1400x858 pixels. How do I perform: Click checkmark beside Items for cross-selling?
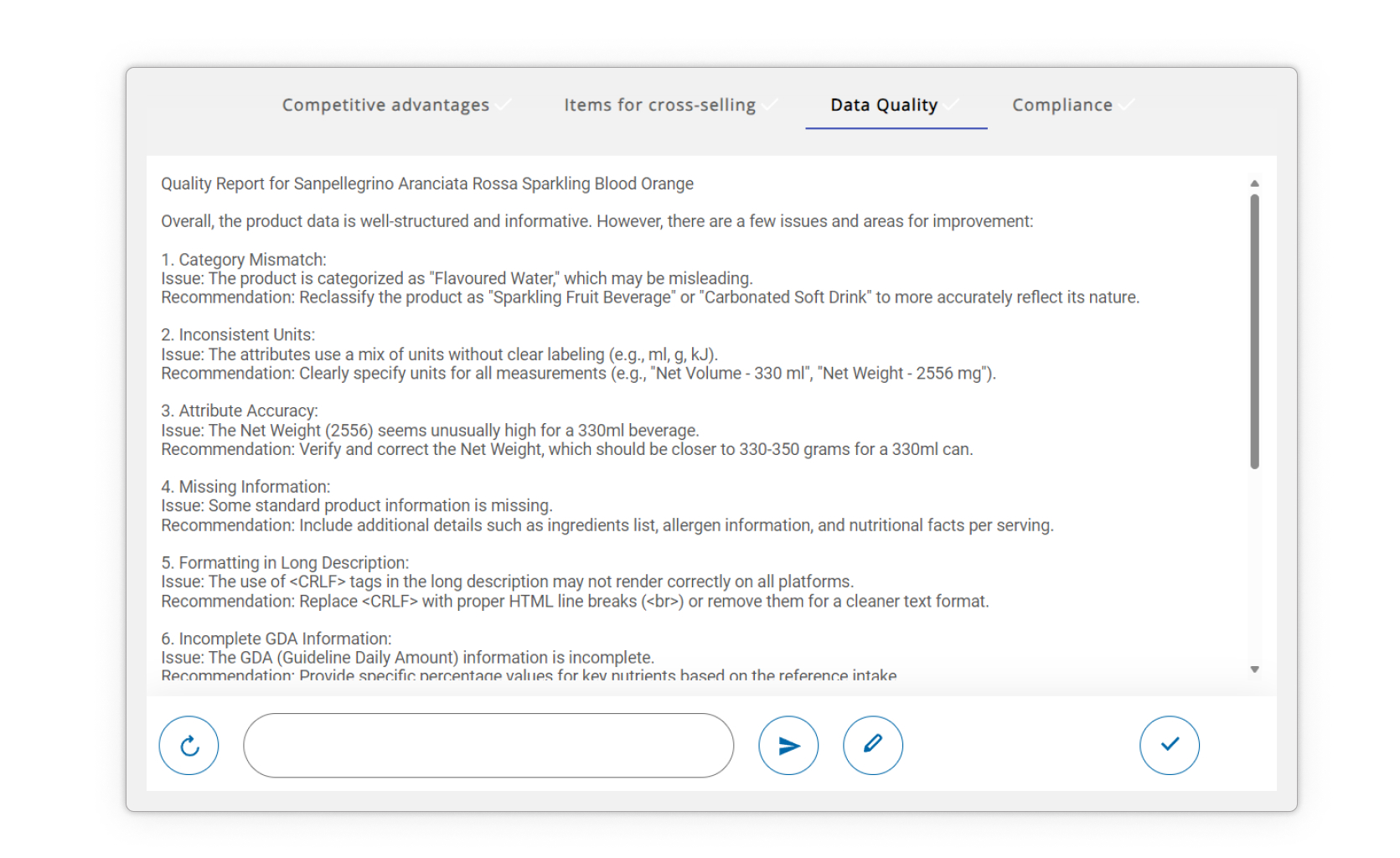tap(769, 105)
